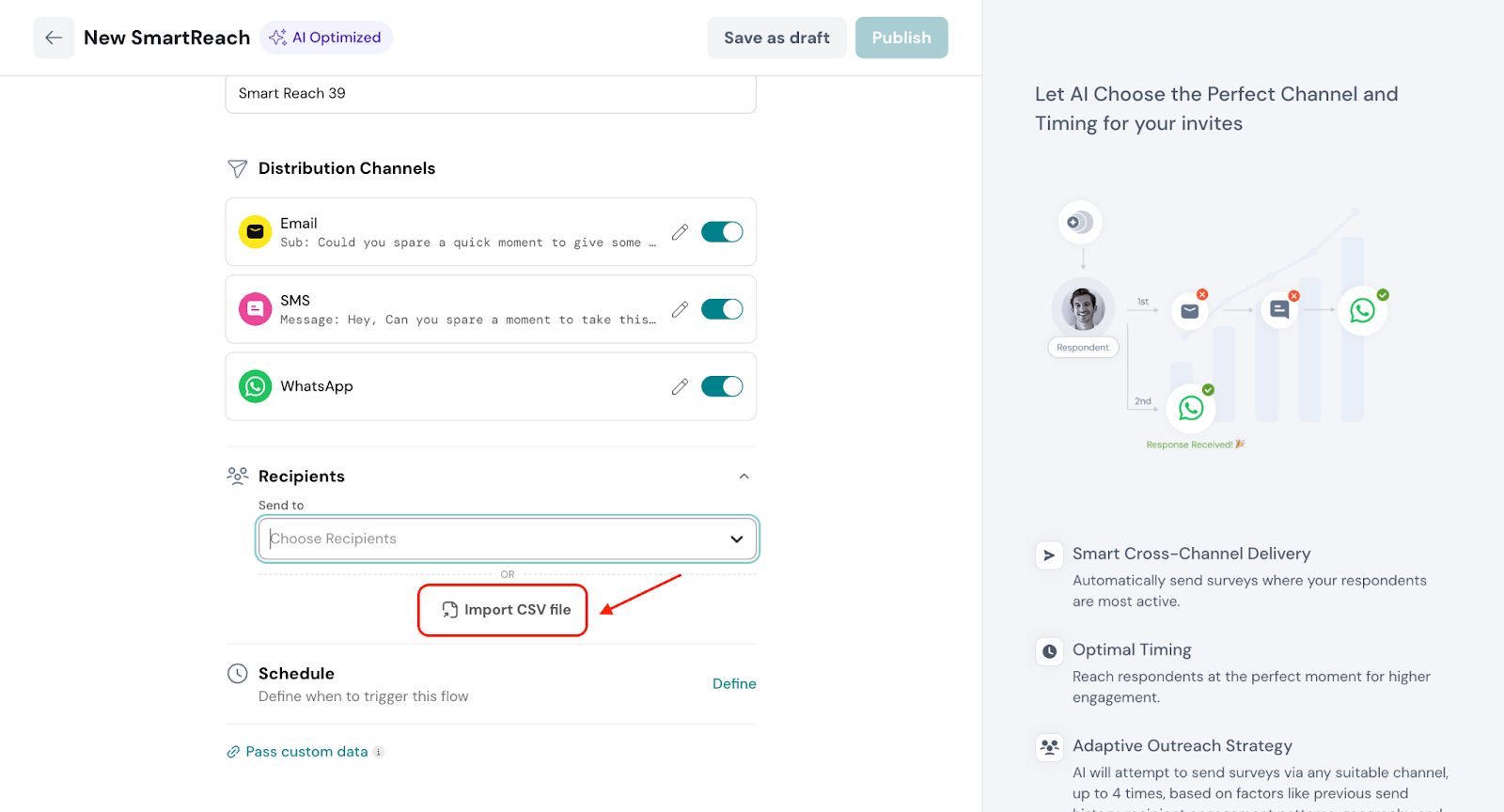1504x812 pixels.
Task: Turn off the SMS channel toggle
Action: click(722, 309)
